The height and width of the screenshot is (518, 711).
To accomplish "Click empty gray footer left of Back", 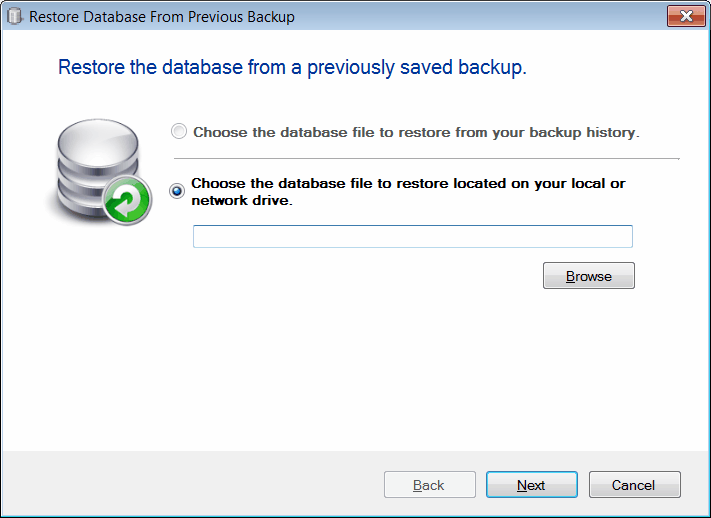I will point(190,485).
